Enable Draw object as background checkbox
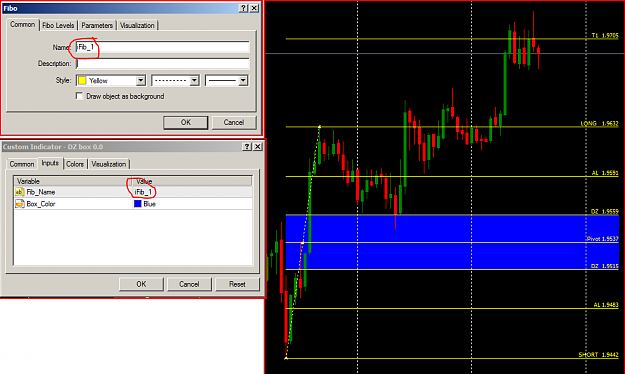This screenshot has width=625, height=374. click(x=80, y=96)
